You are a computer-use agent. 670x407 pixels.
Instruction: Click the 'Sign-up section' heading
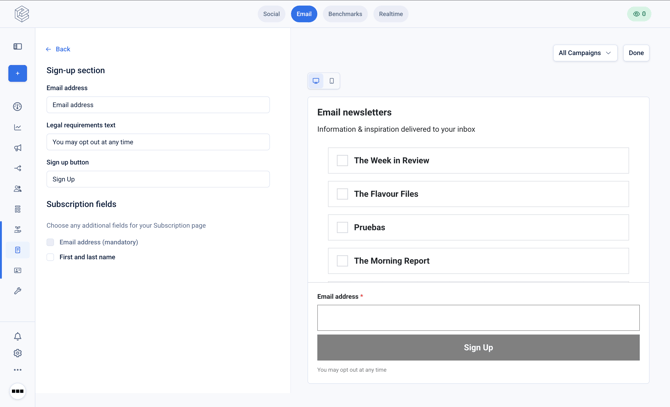click(x=76, y=70)
